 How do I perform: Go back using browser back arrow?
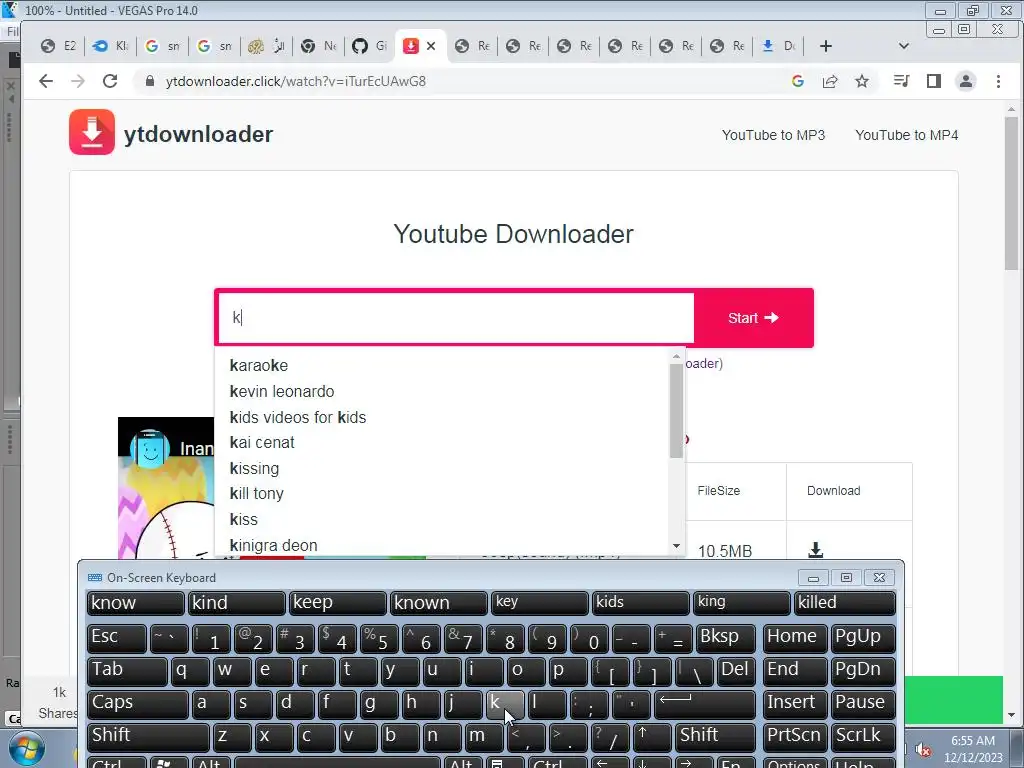tap(46, 81)
